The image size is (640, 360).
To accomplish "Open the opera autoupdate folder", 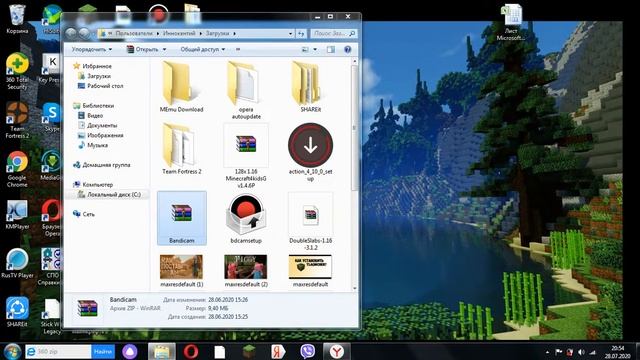I will 246,90.
